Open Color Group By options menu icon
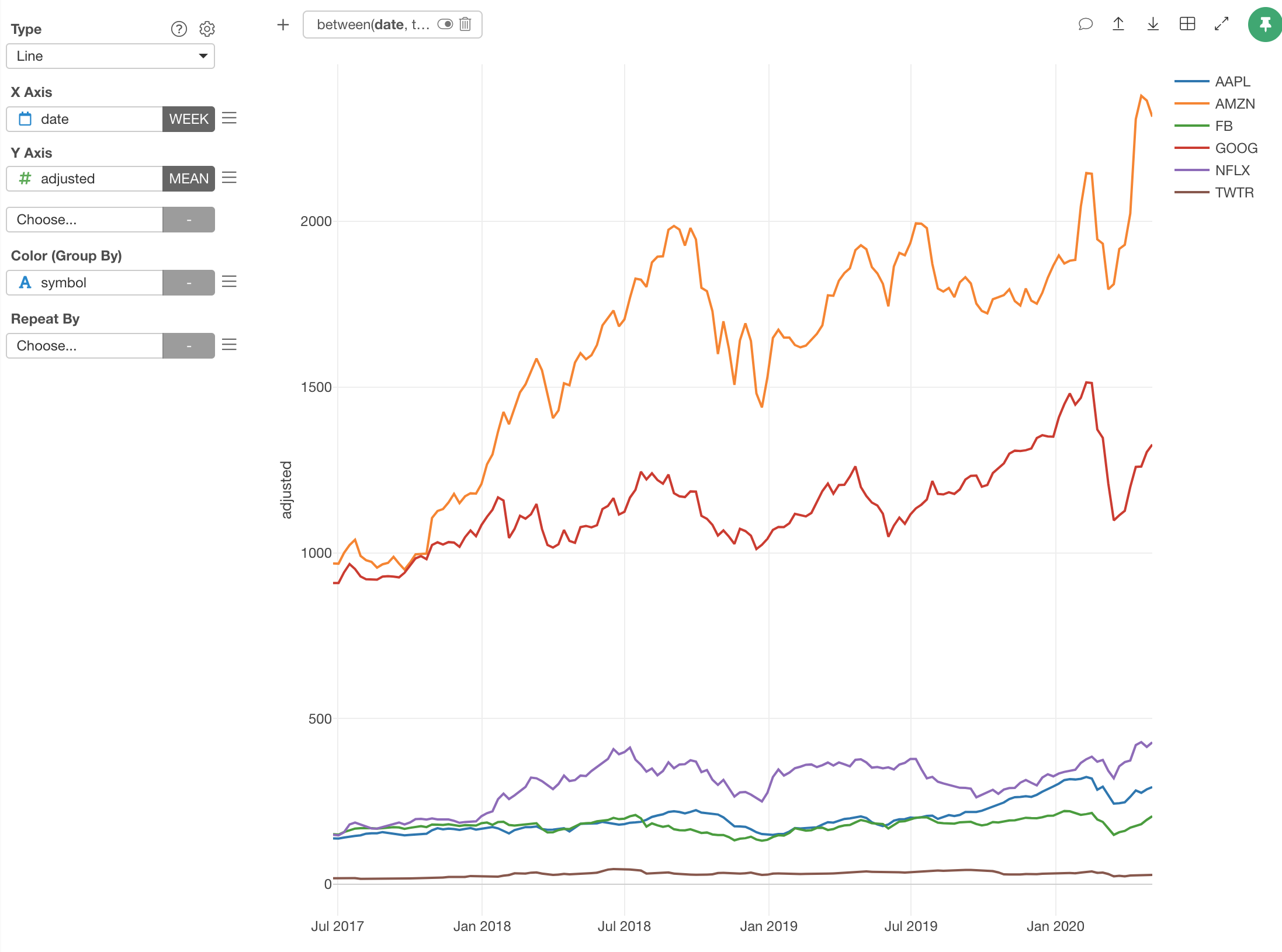Screen dimensions: 1282x952 click(229, 282)
